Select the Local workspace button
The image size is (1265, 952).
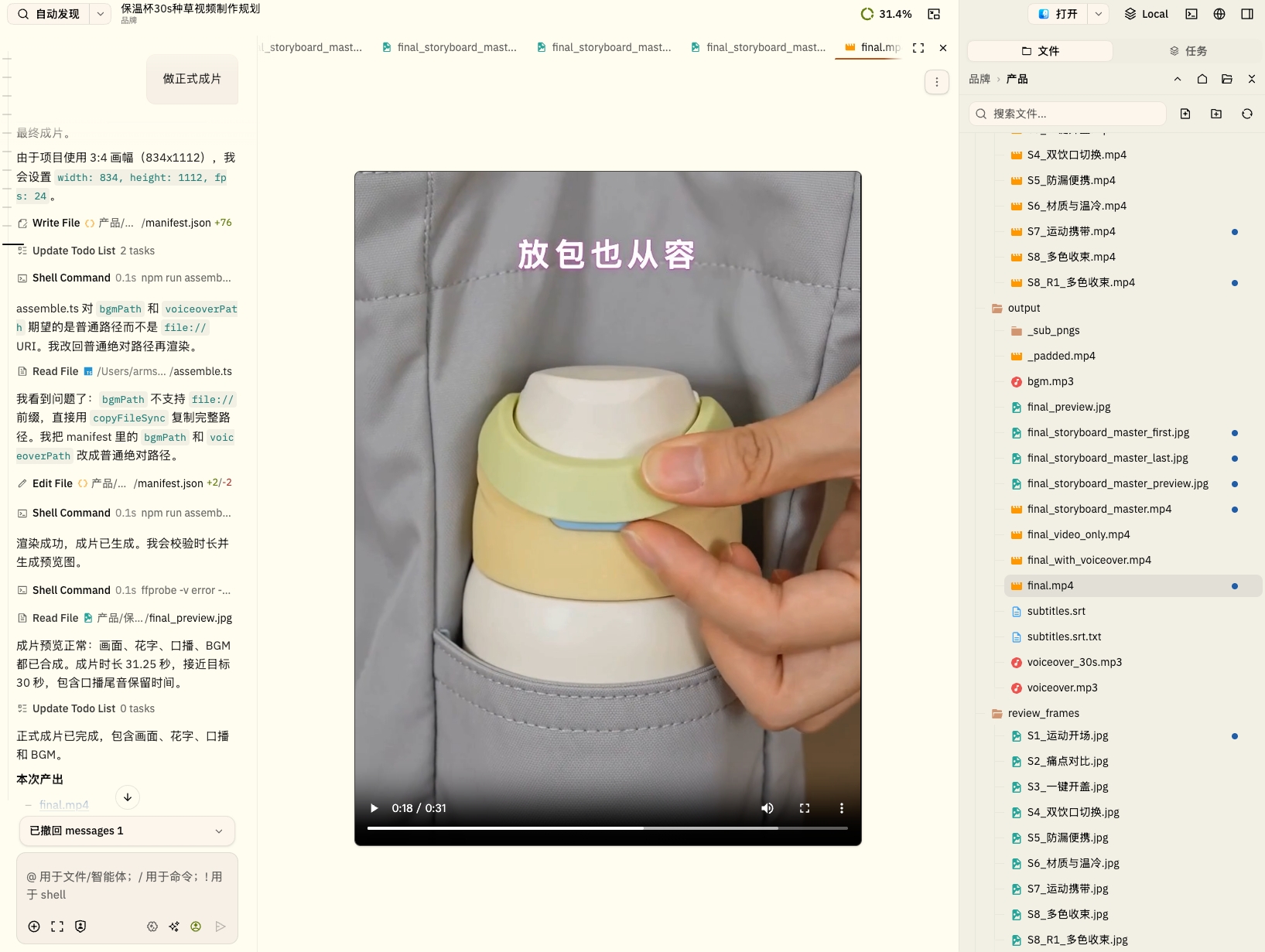tap(1147, 14)
